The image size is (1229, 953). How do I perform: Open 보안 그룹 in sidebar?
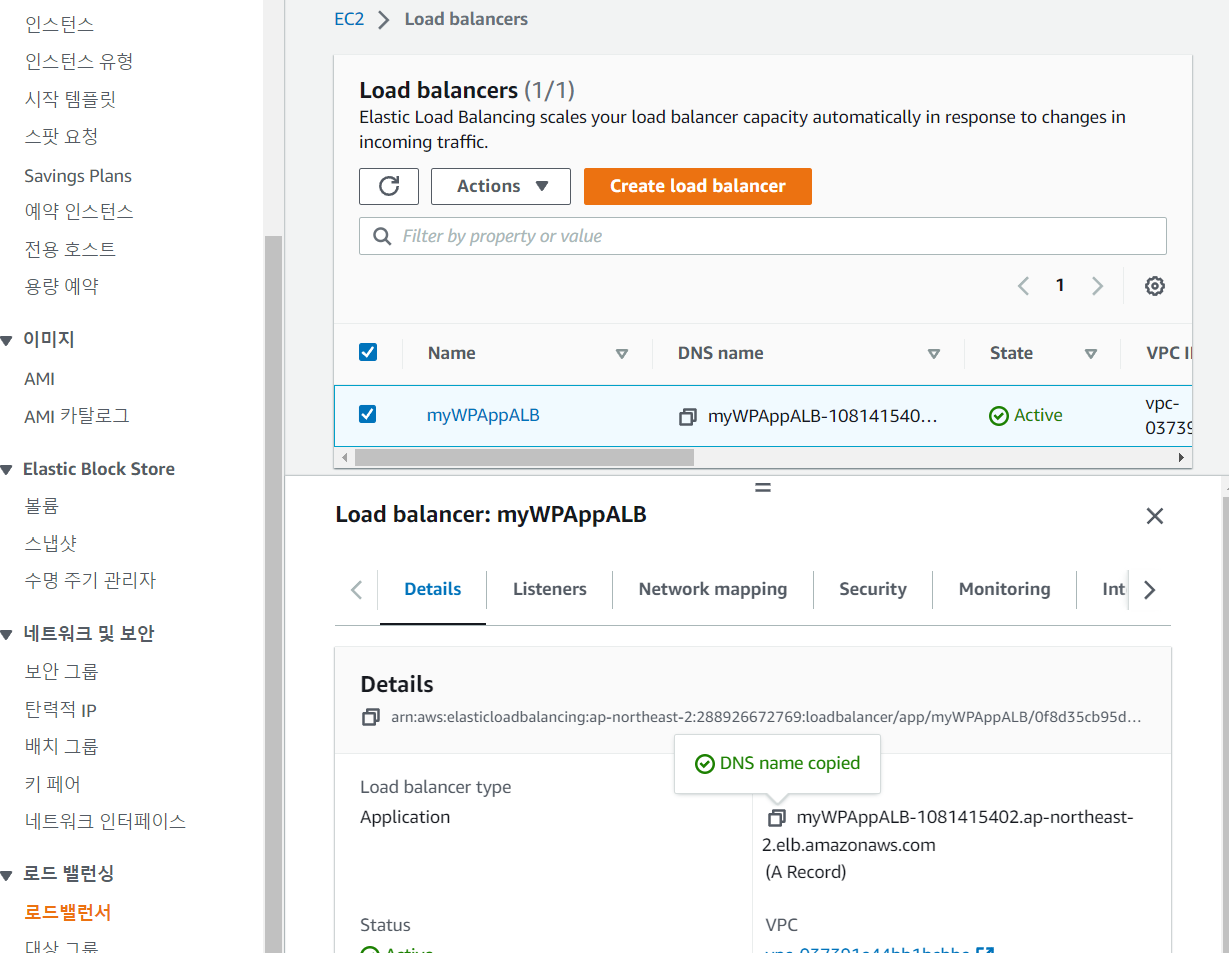[62, 672]
